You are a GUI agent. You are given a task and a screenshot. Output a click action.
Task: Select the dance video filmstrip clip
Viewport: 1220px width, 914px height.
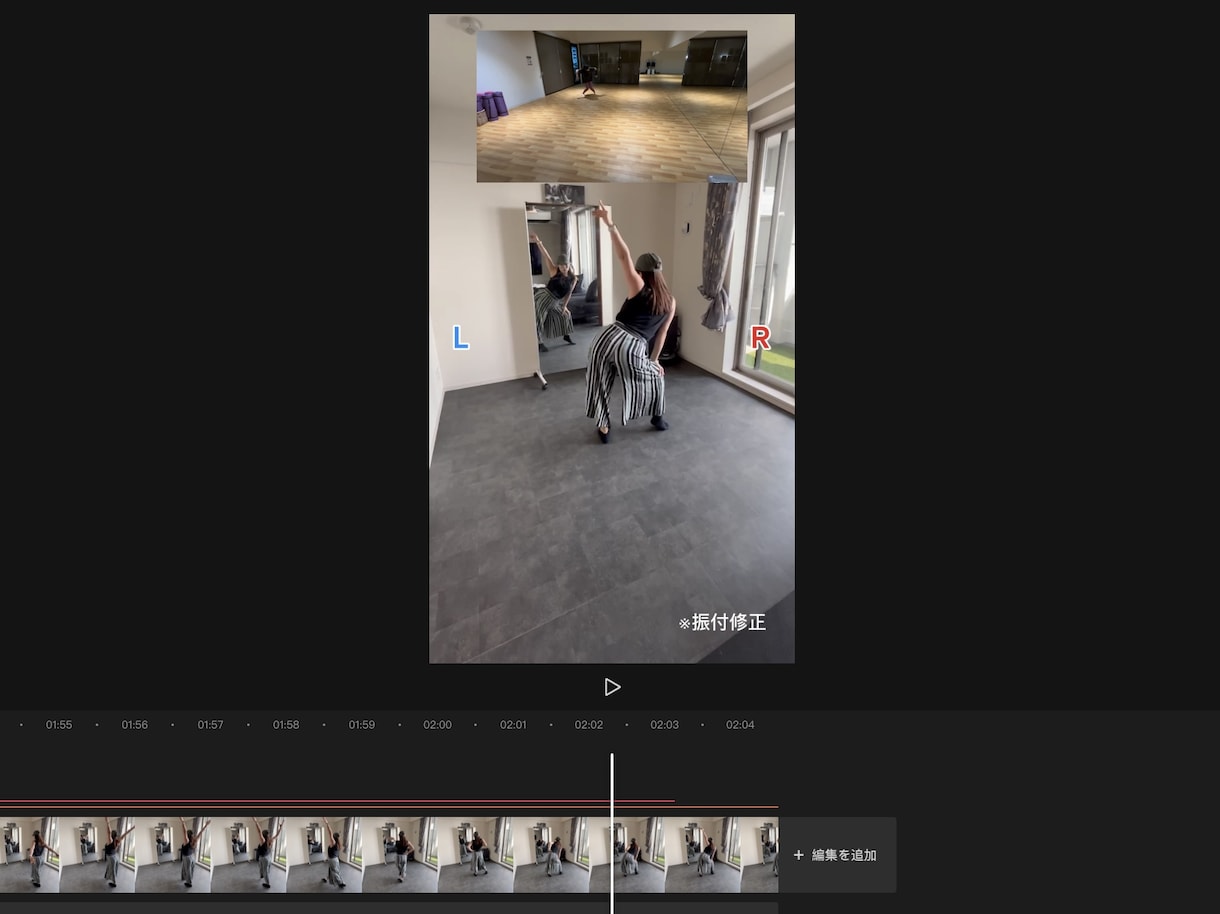(x=389, y=855)
